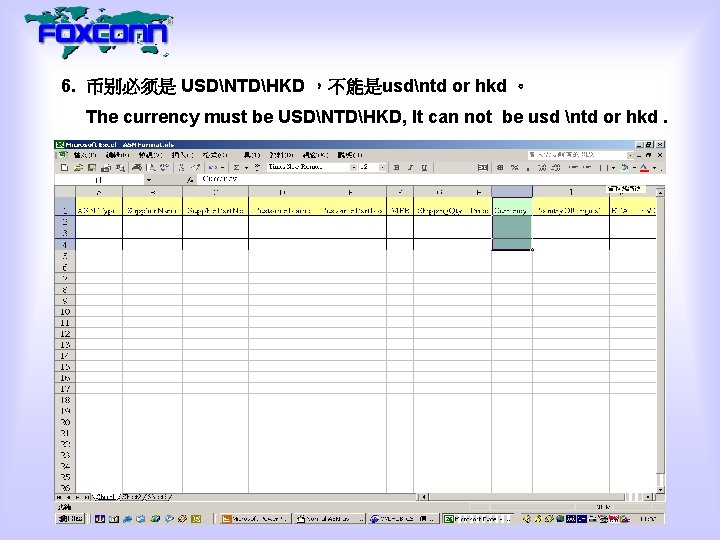Toggle Bold formatting
720x540 pixels.
click(x=396, y=168)
